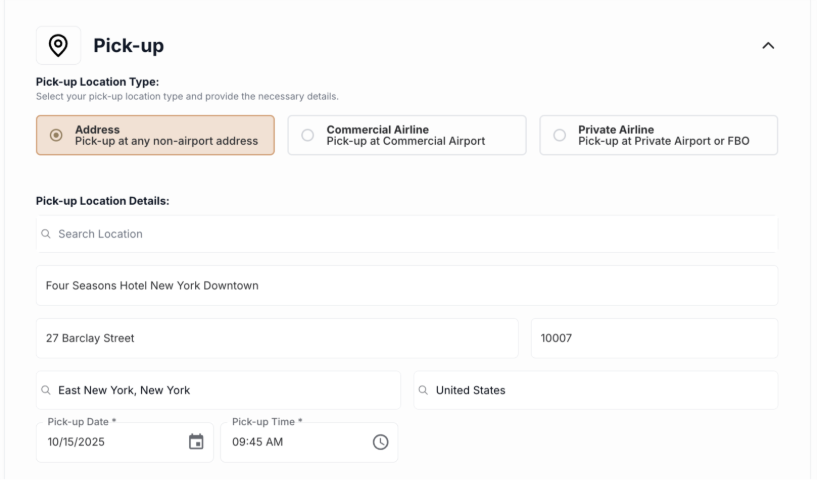Click the 27 Barclay Street address field
Image resolution: width=817 pixels, height=480 pixels.
(276, 338)
